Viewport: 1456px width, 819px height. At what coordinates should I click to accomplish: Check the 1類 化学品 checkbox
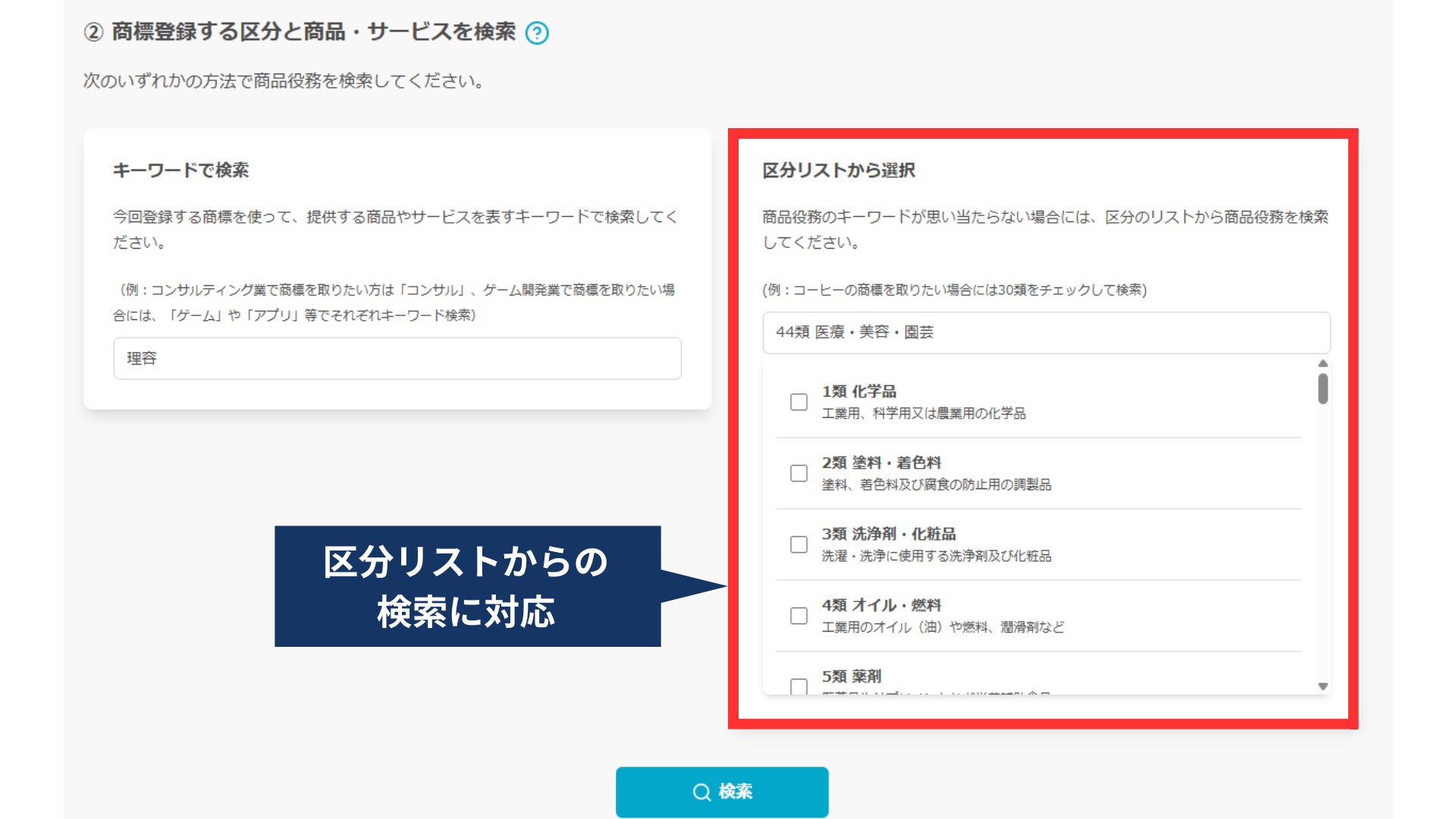pyautogui.click(x=799, y=402)
